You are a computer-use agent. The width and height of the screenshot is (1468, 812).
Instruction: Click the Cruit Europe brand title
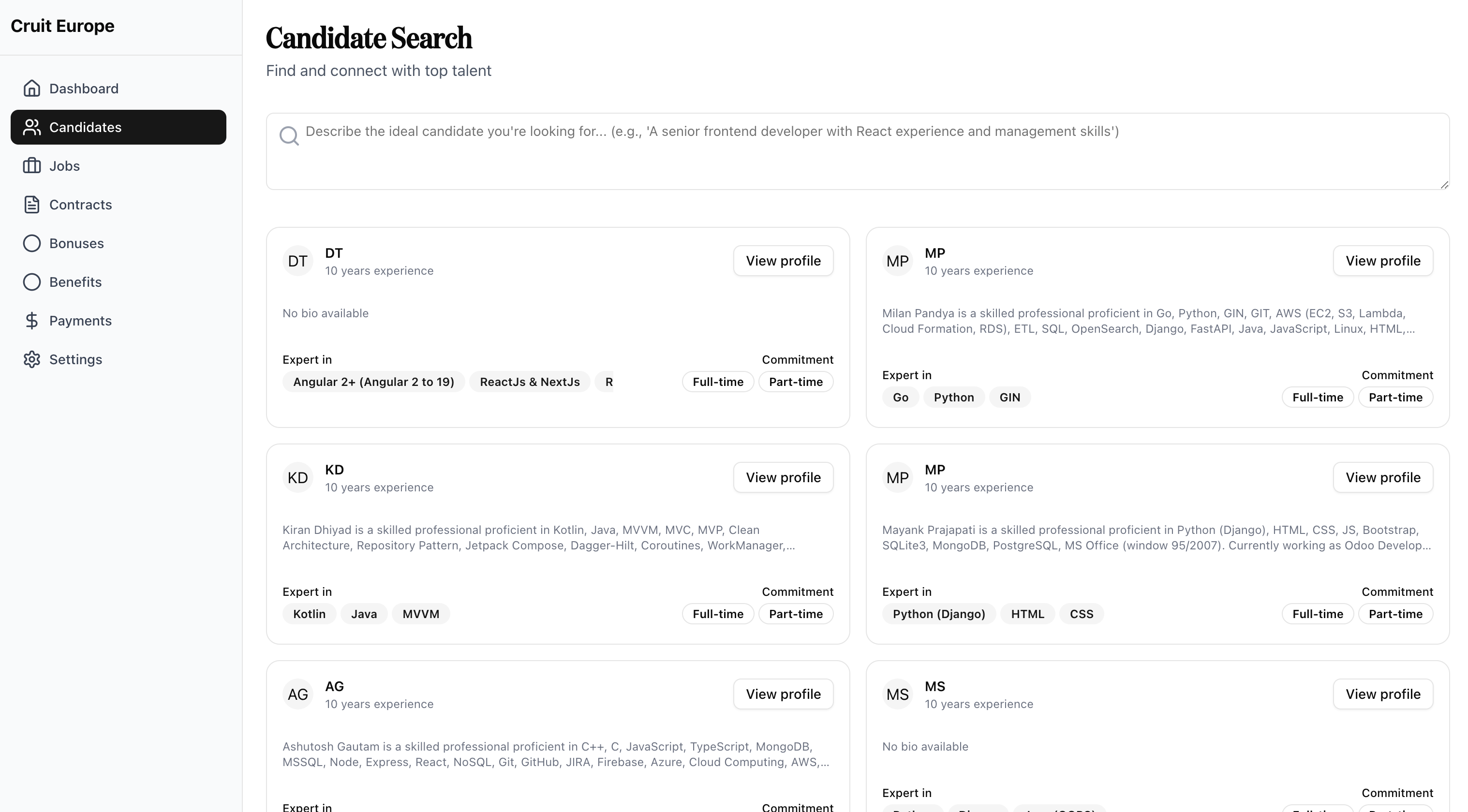pos(63,26)
